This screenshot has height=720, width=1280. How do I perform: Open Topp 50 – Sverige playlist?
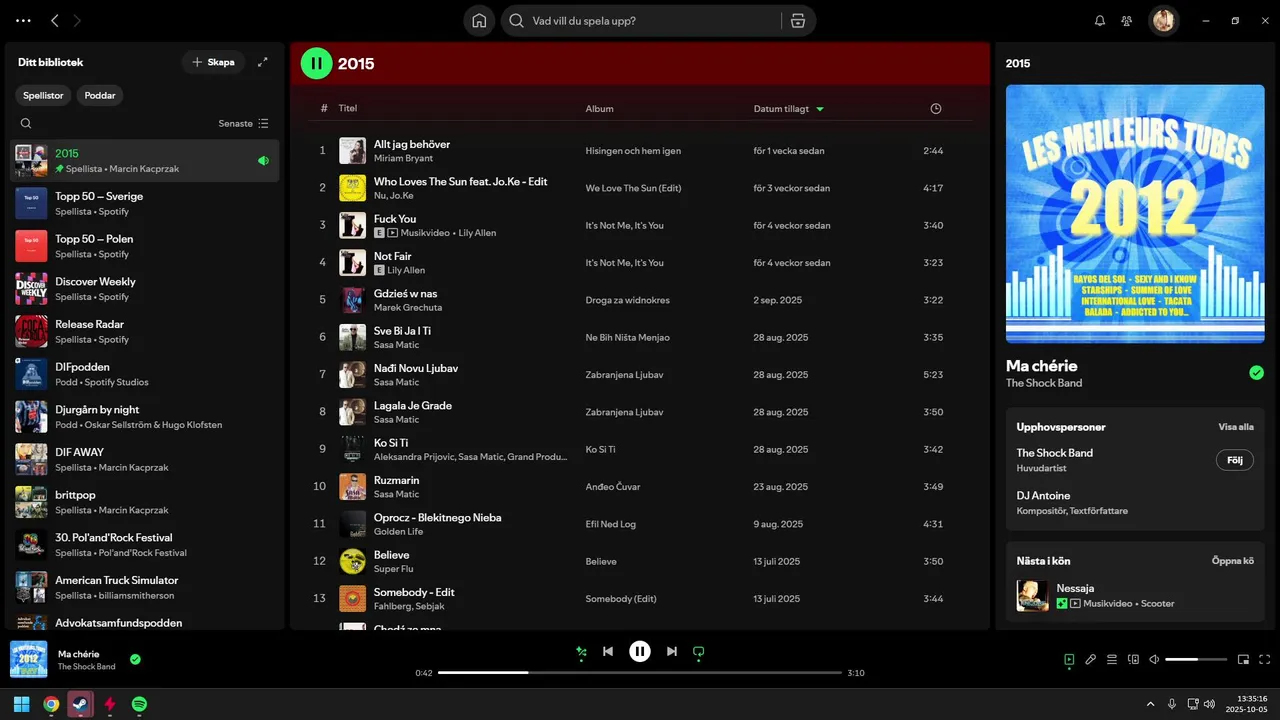(x=145, y=203)
